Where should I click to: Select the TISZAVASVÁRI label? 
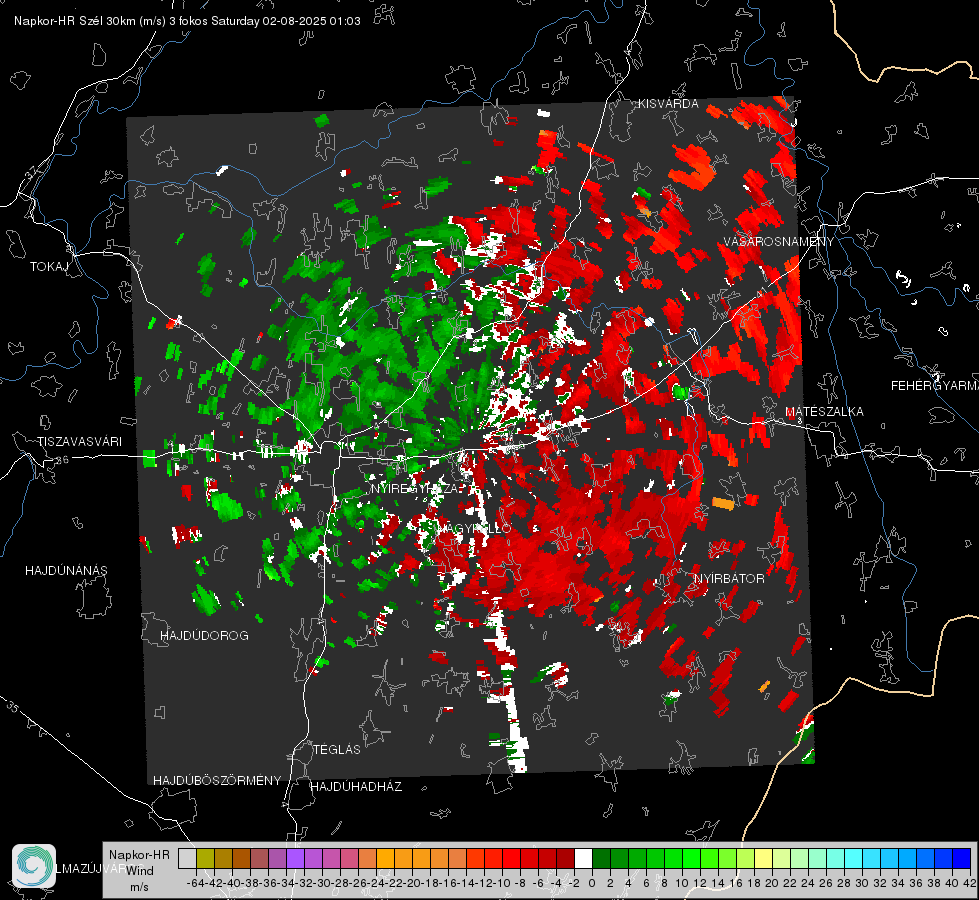[x=79, y=442]
